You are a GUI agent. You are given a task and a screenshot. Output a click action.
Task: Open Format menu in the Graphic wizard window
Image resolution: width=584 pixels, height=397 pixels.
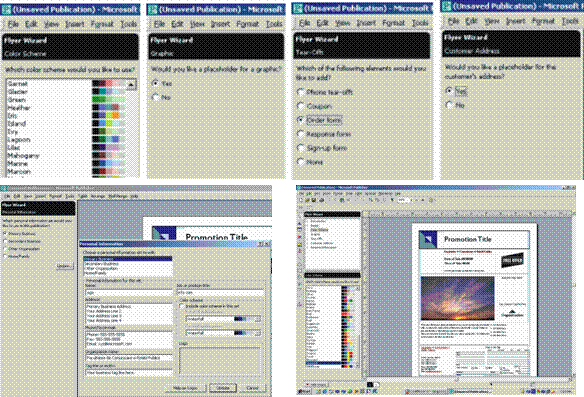pyautogui.click(x=248, y=24)
